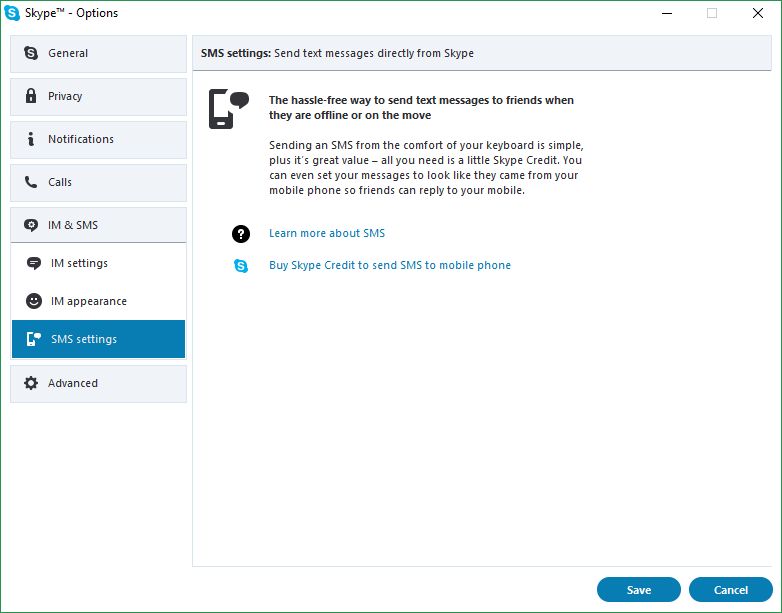Open the Advanced options section

coord(98,384)
